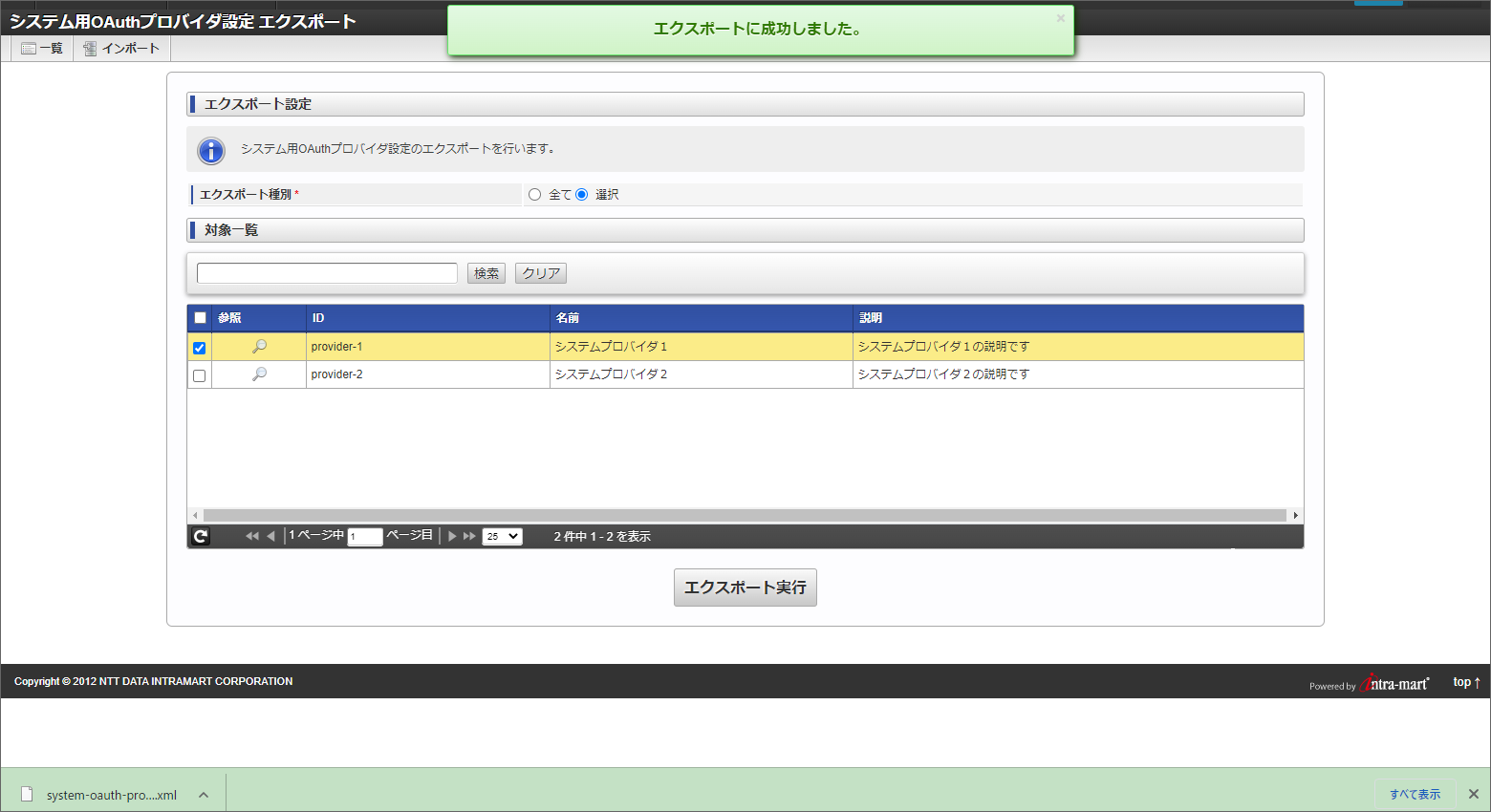Open reference magnifier for provider-1

[259, 347]
